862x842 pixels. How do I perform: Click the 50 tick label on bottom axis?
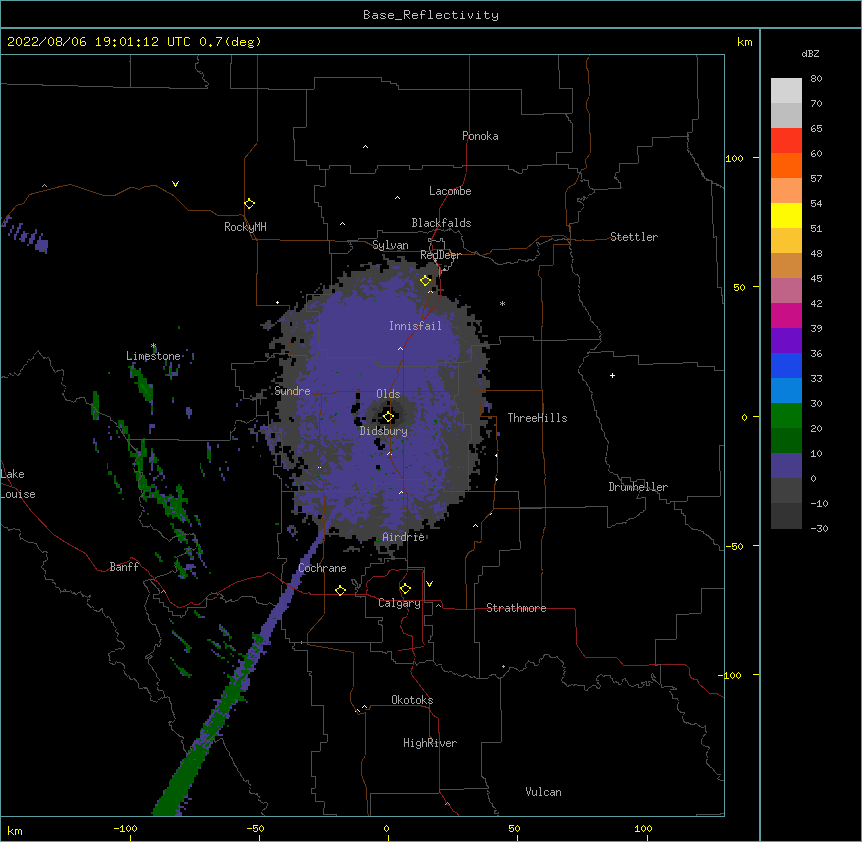(x=514, y=828)
